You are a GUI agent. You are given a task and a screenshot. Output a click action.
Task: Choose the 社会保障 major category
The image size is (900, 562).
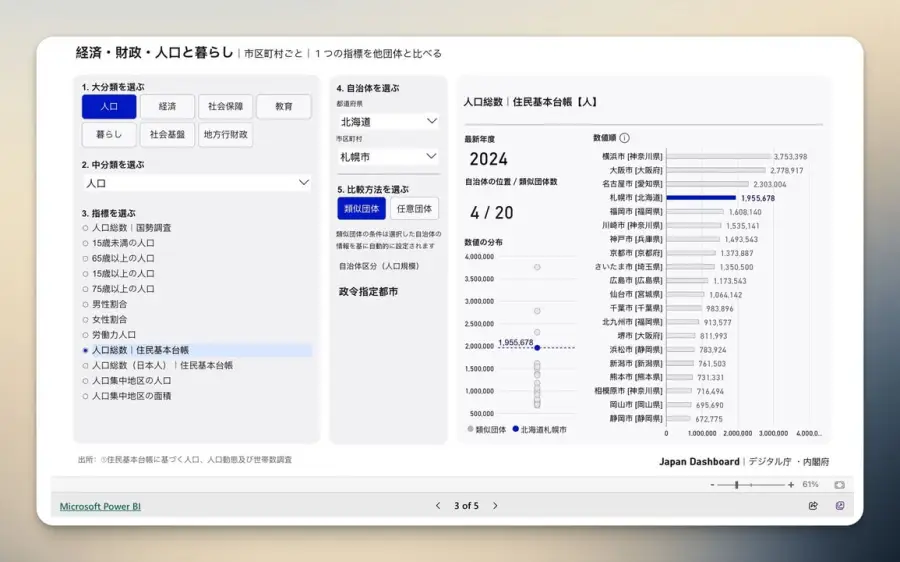tap(226, 107)
